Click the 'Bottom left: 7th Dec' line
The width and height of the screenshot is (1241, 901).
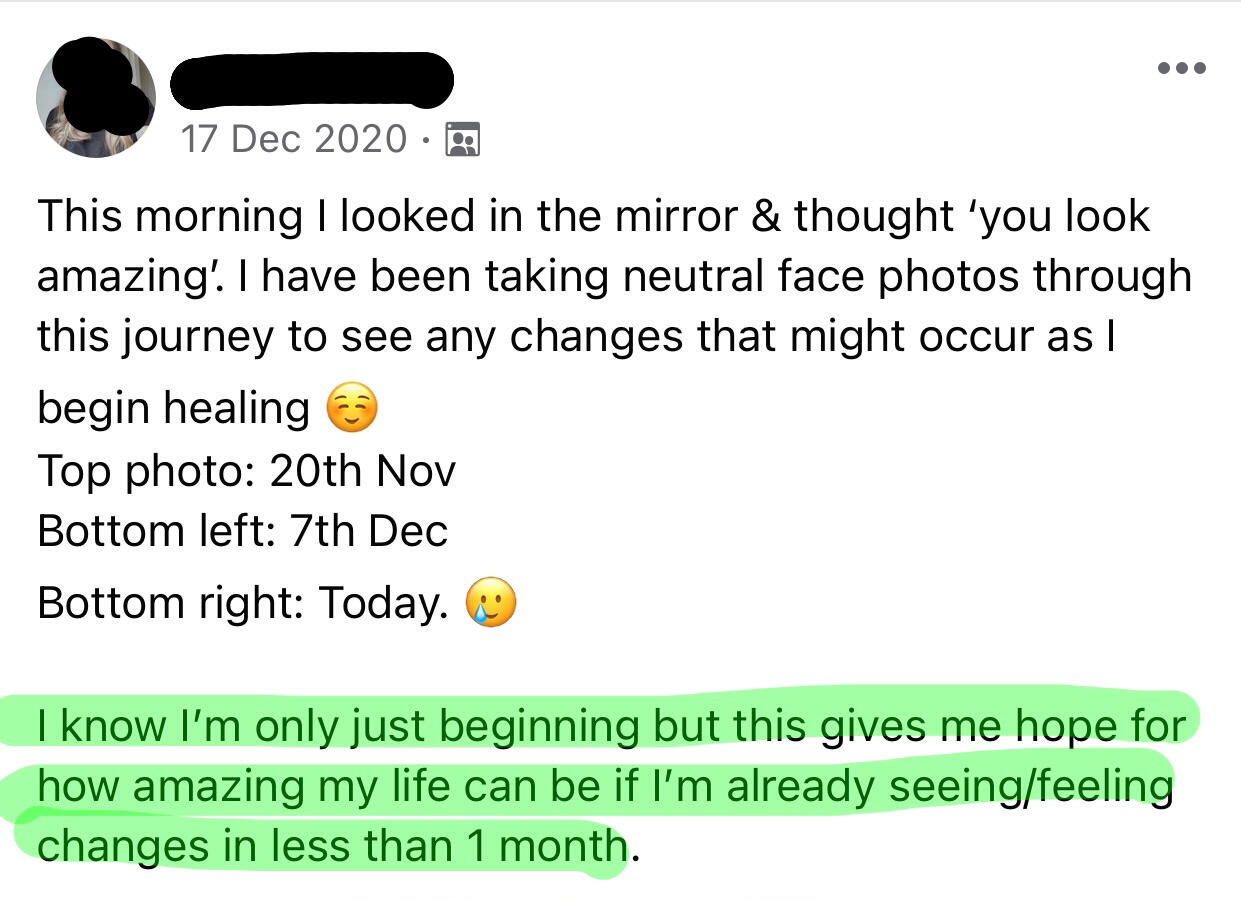[x=242, y=530]
